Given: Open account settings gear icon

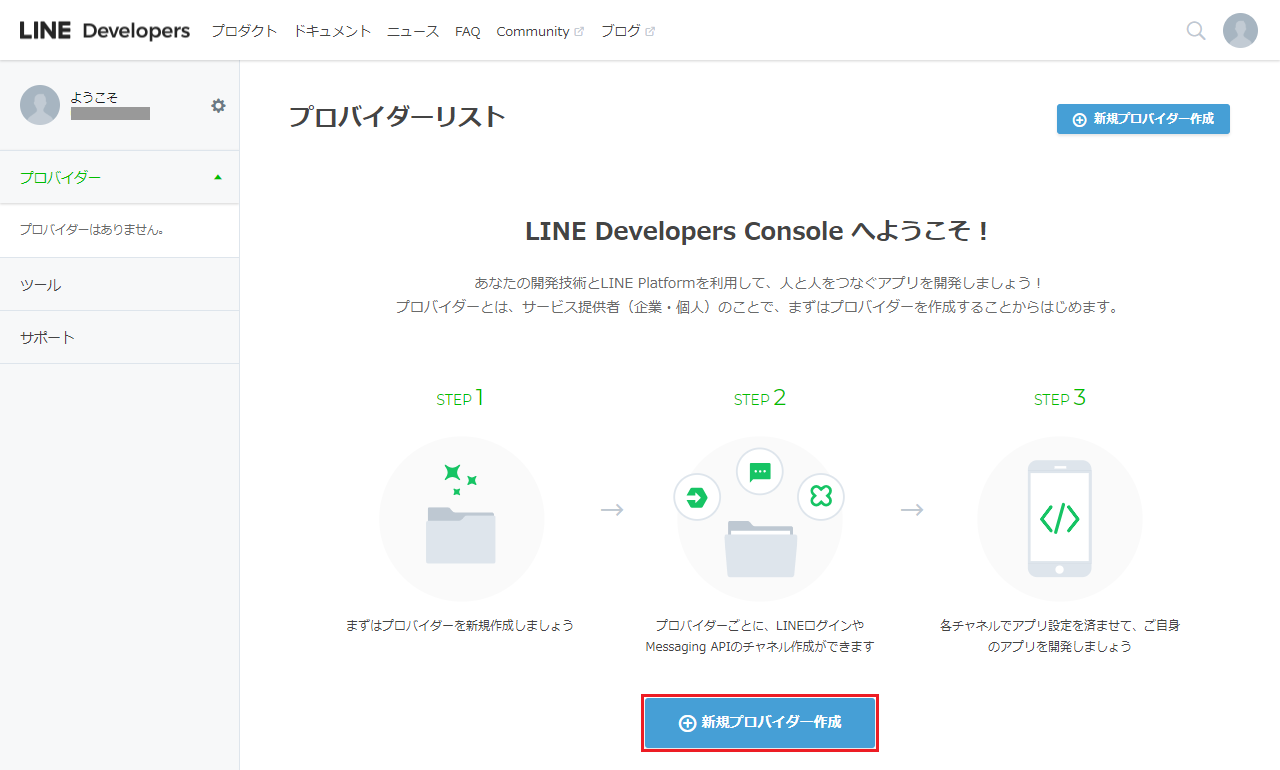Looking at the screenshot, I should (x=218, y=105).
